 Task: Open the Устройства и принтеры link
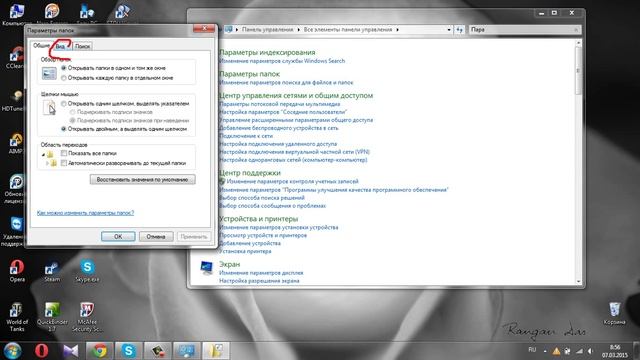(259, 218)
